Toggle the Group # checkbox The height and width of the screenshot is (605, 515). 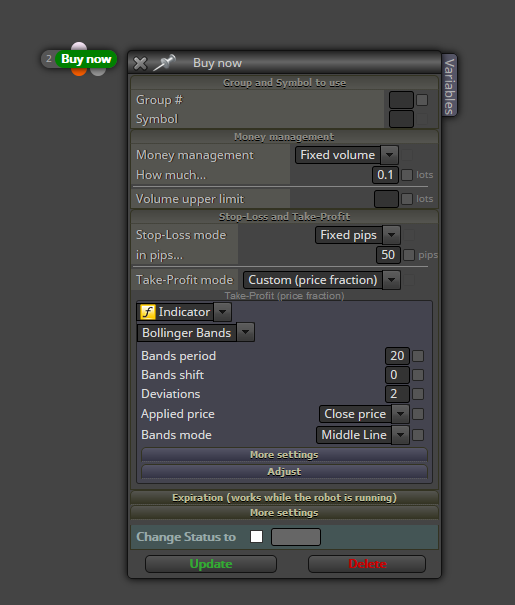click(422, 100)
